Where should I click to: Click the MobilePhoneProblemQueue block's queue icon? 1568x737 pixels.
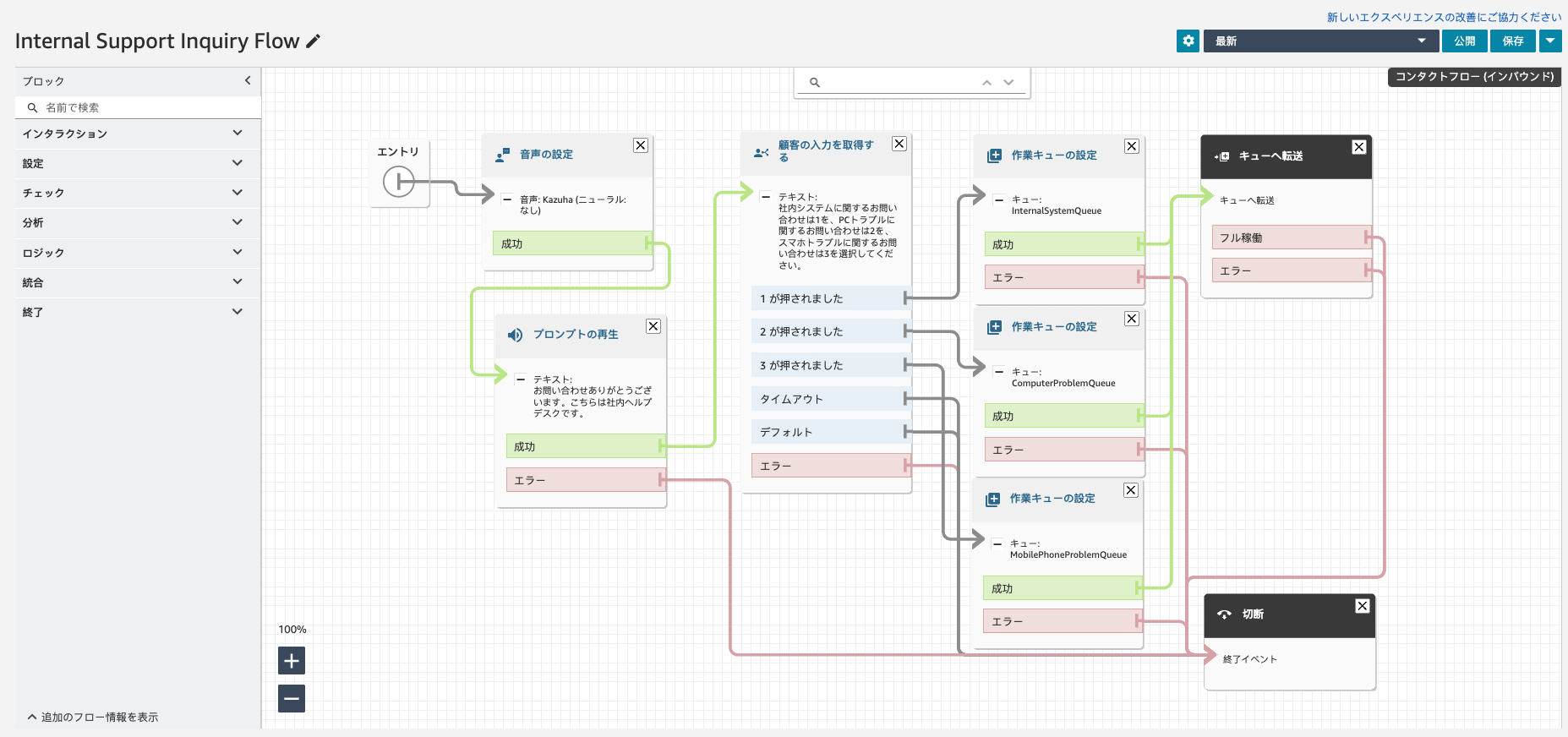(x=993, y=500)
